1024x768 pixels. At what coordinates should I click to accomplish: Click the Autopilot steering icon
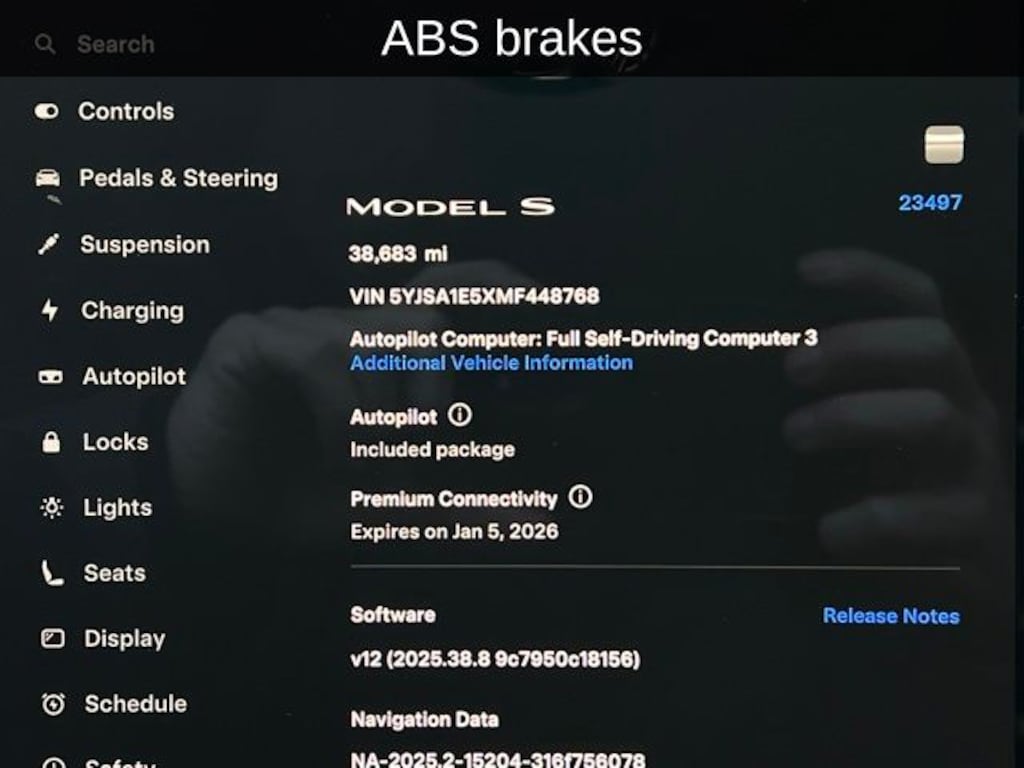tap(50, 377)
